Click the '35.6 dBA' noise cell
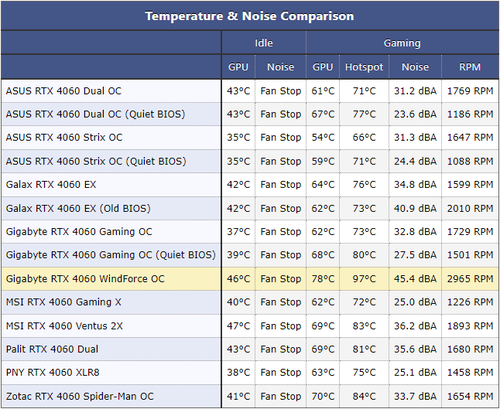The height and width of the screenshot is (409, 500). [x=415, y=349]
